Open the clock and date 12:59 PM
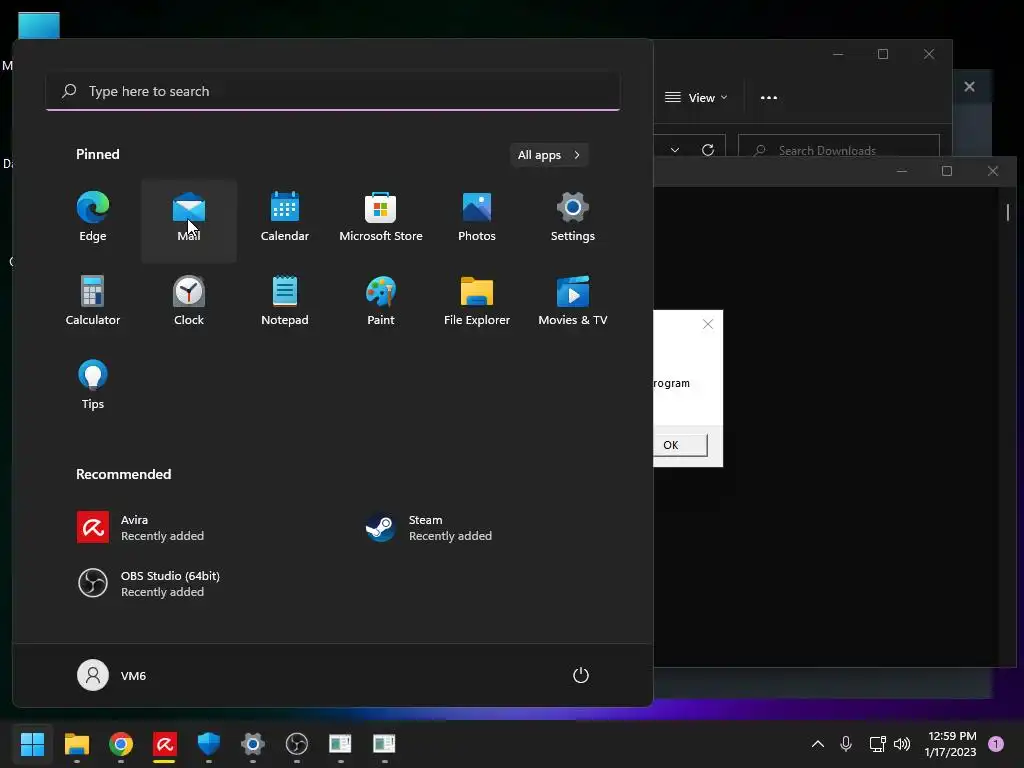This screenshot has width=1024, height=768. click(x=950, y=744)
